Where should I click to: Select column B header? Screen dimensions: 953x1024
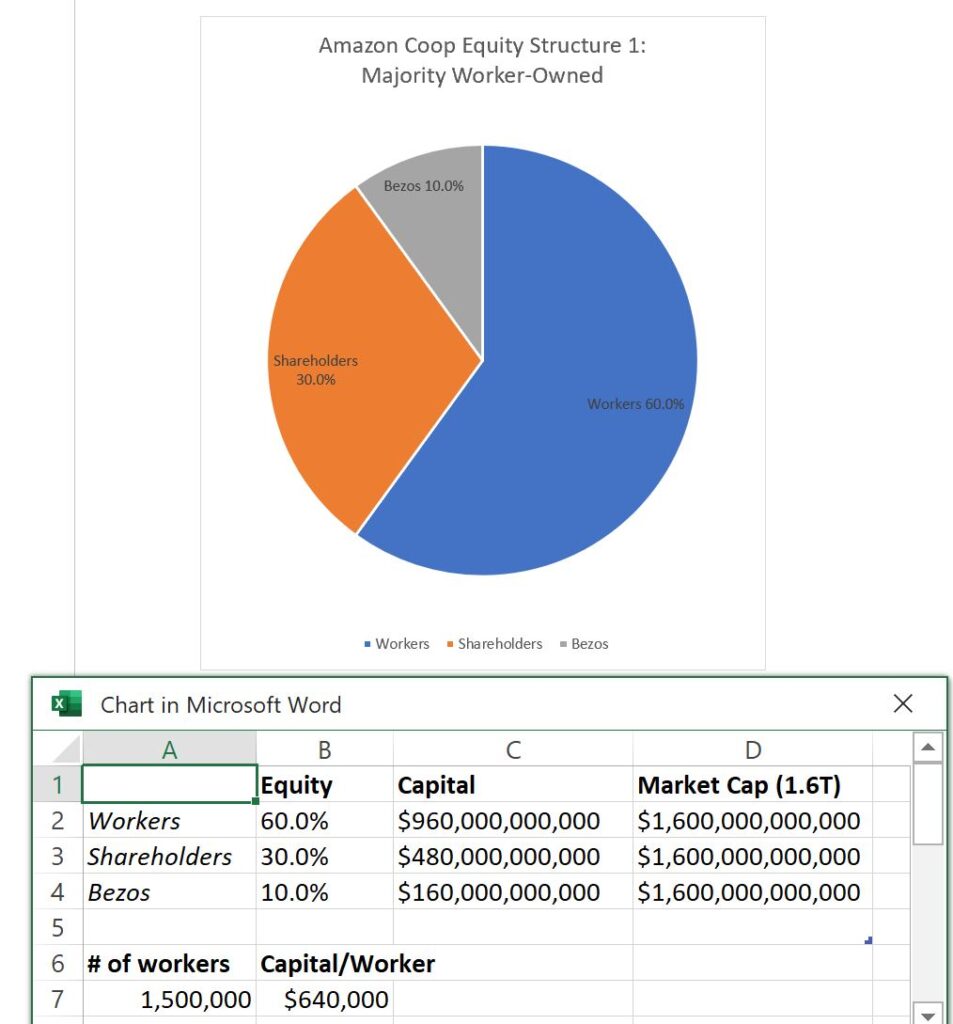325,749
